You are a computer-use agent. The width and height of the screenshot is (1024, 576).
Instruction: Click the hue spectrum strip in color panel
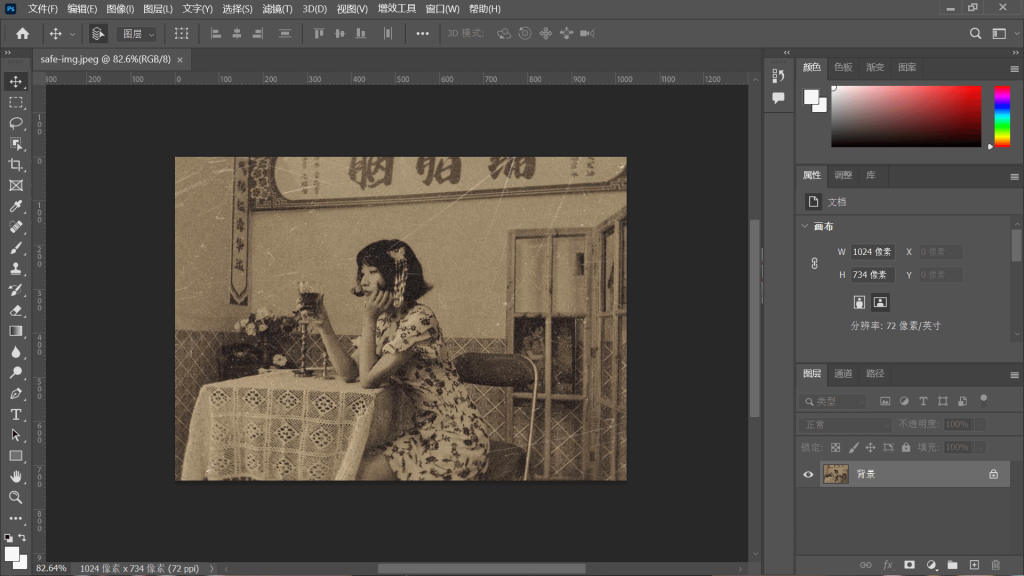pyautogui.click(x=1001, y=116)
